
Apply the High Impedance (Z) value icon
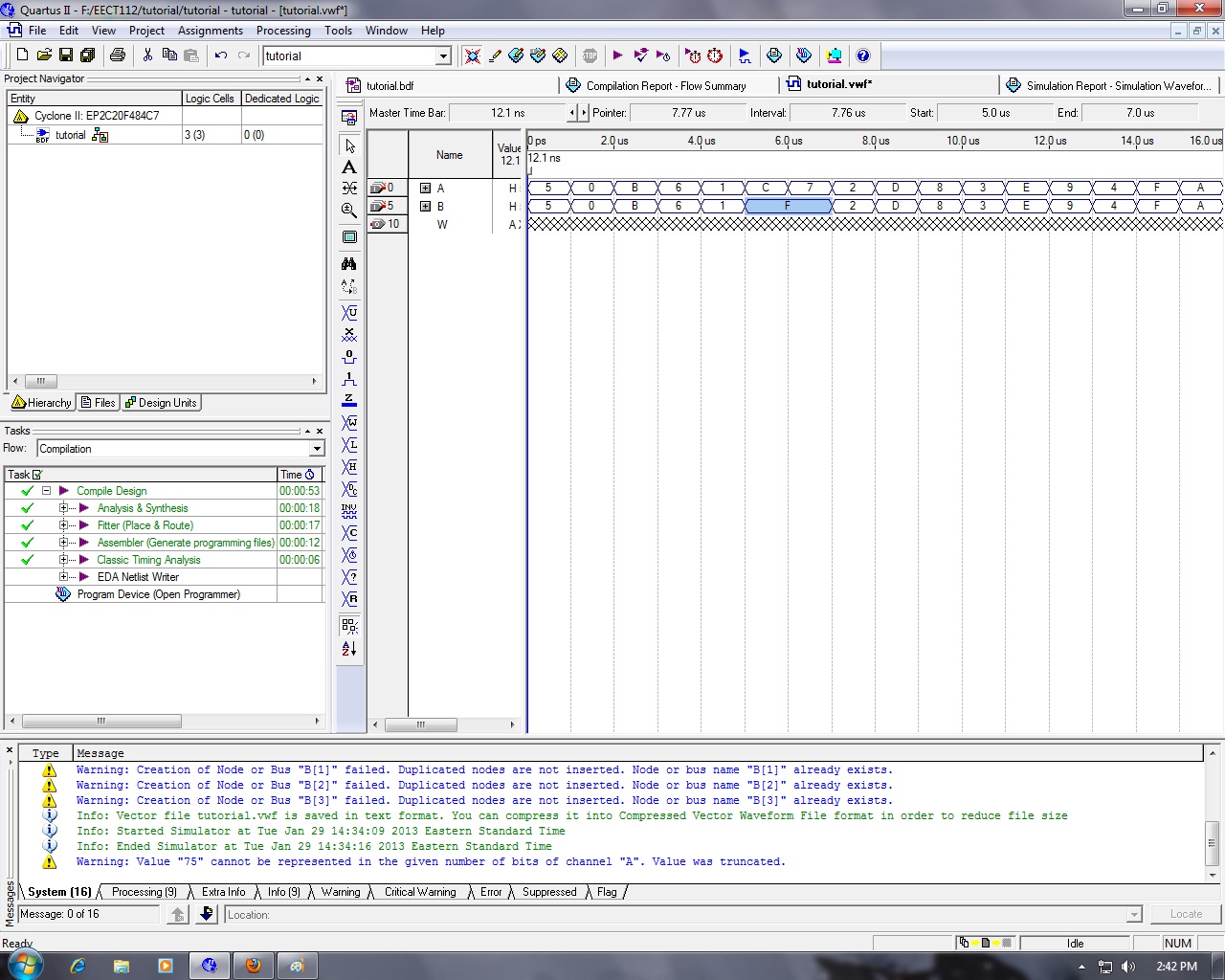(x=349, y=400)
